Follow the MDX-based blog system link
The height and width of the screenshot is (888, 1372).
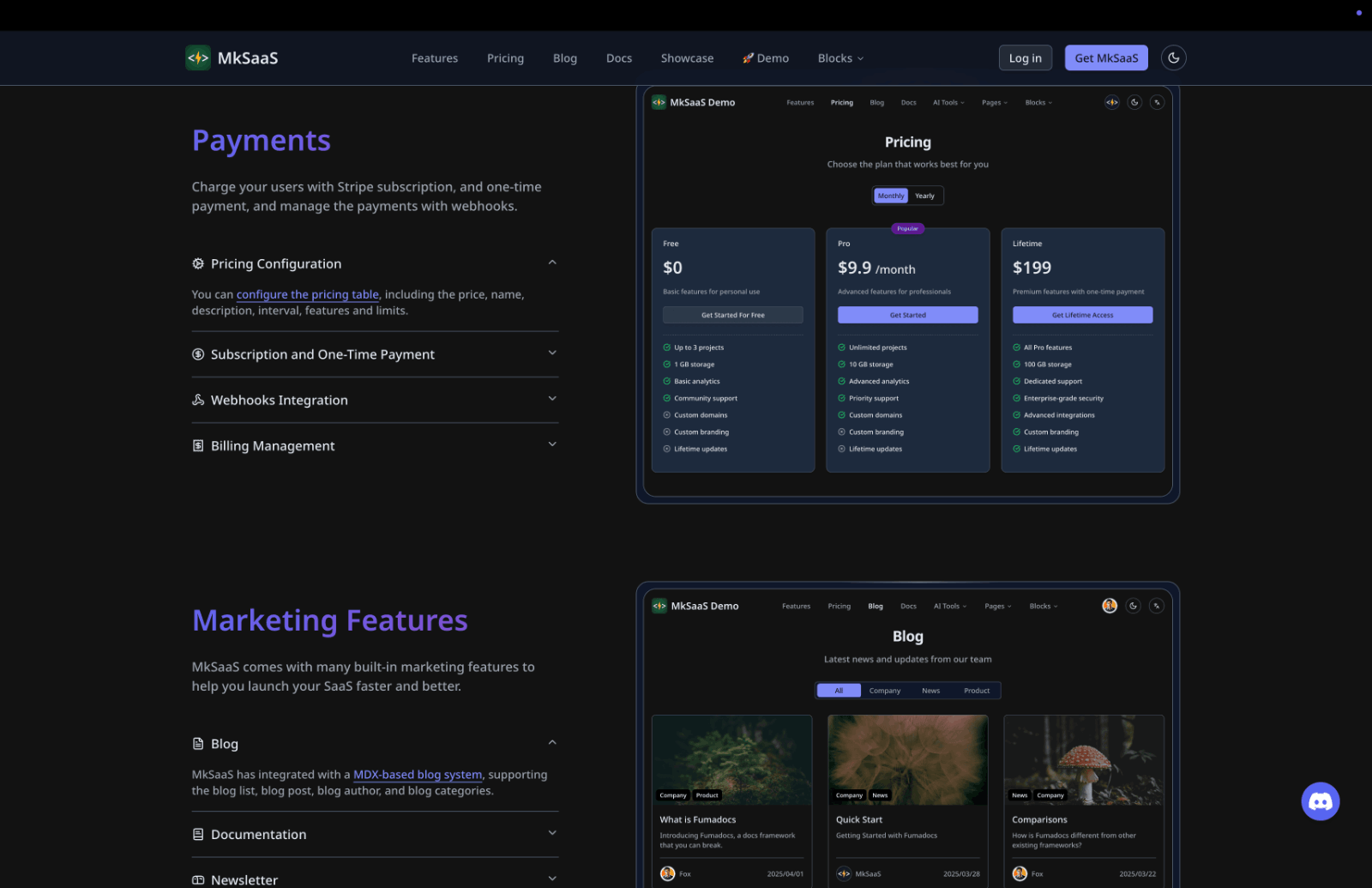pyautogui.click(x=418, y=775)
